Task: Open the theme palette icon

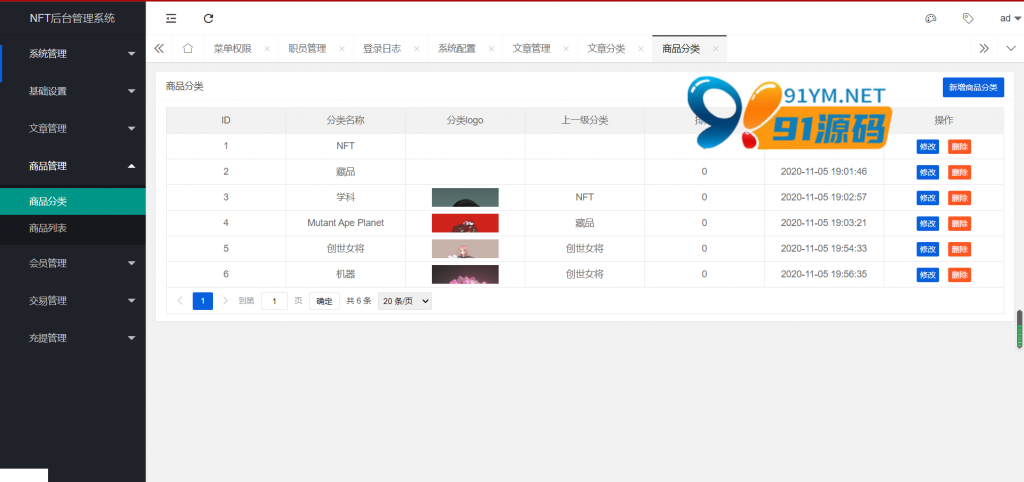Action: click(931, 18)
